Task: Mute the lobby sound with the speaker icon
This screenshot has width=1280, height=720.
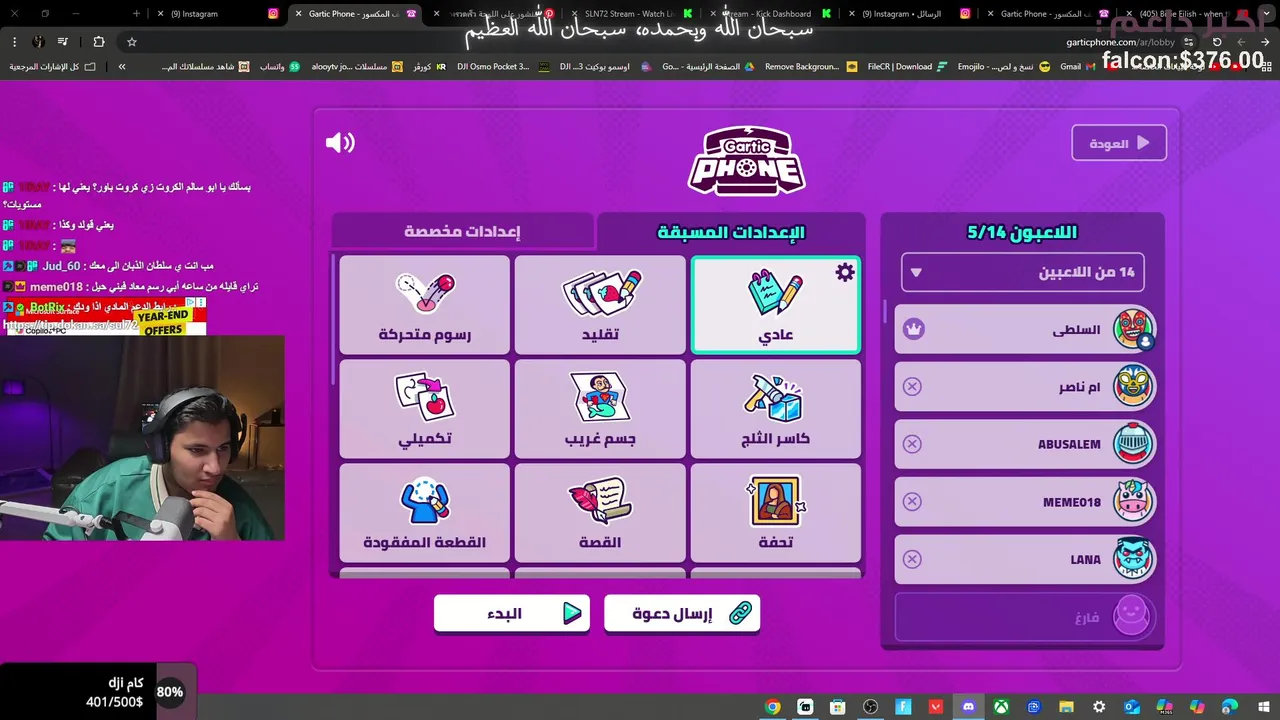Action: coord(340,143)
